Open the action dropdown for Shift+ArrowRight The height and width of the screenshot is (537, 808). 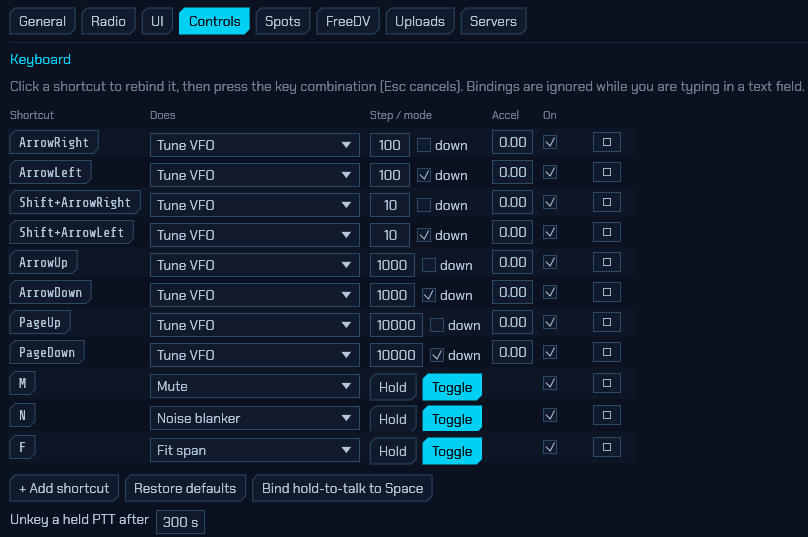coord(255,205)
